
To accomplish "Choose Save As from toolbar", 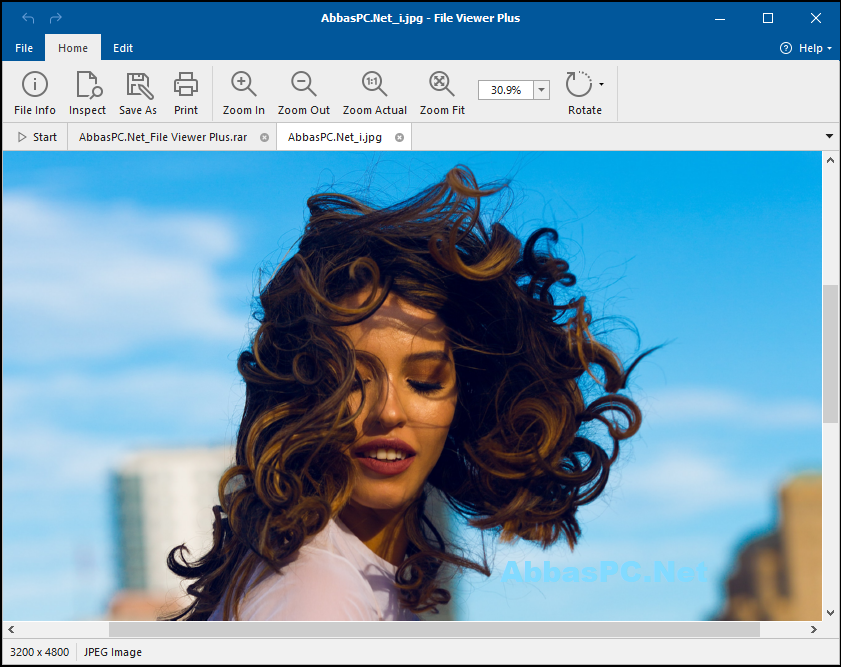I will pyautogui.click(x=138, y=93).
